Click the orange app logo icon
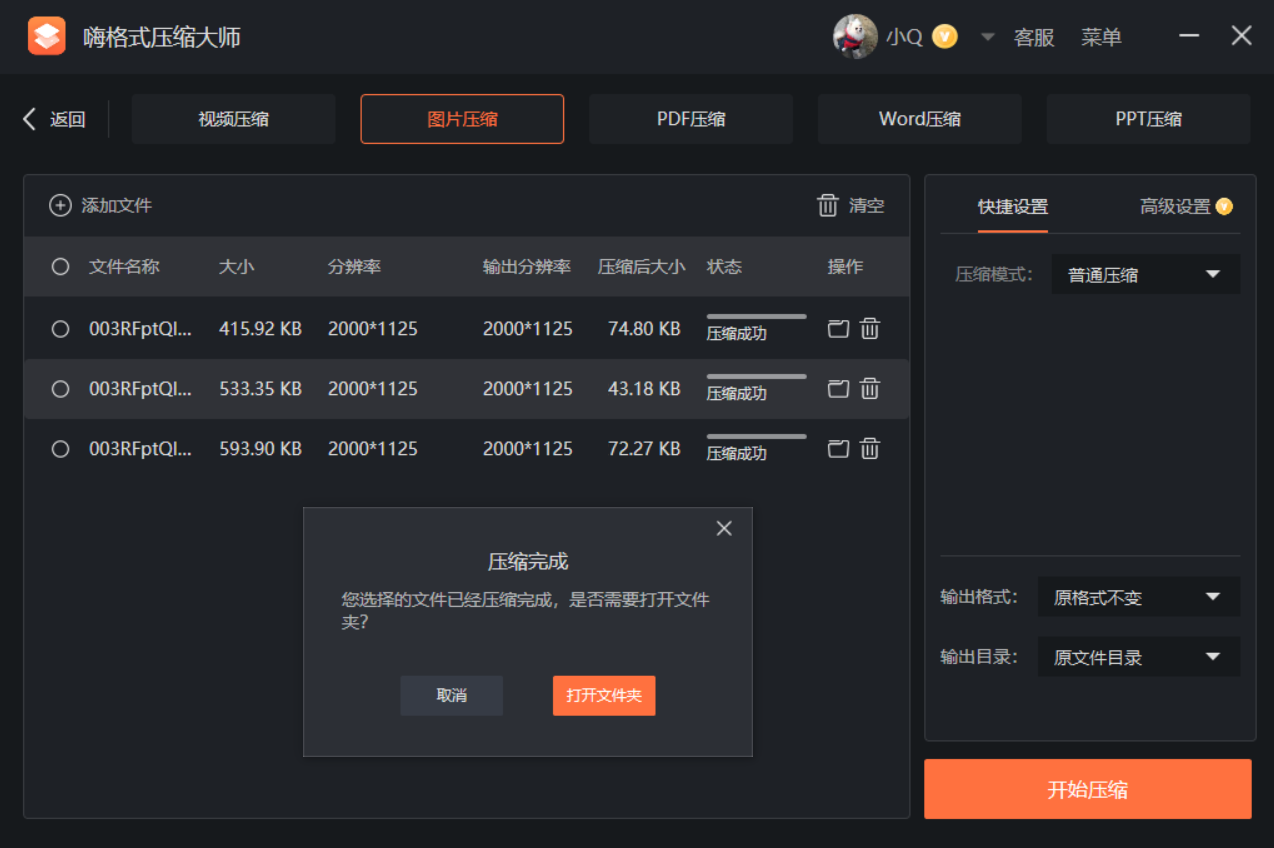This screenshot has height=848, width=1274. (x=47, y=37)
